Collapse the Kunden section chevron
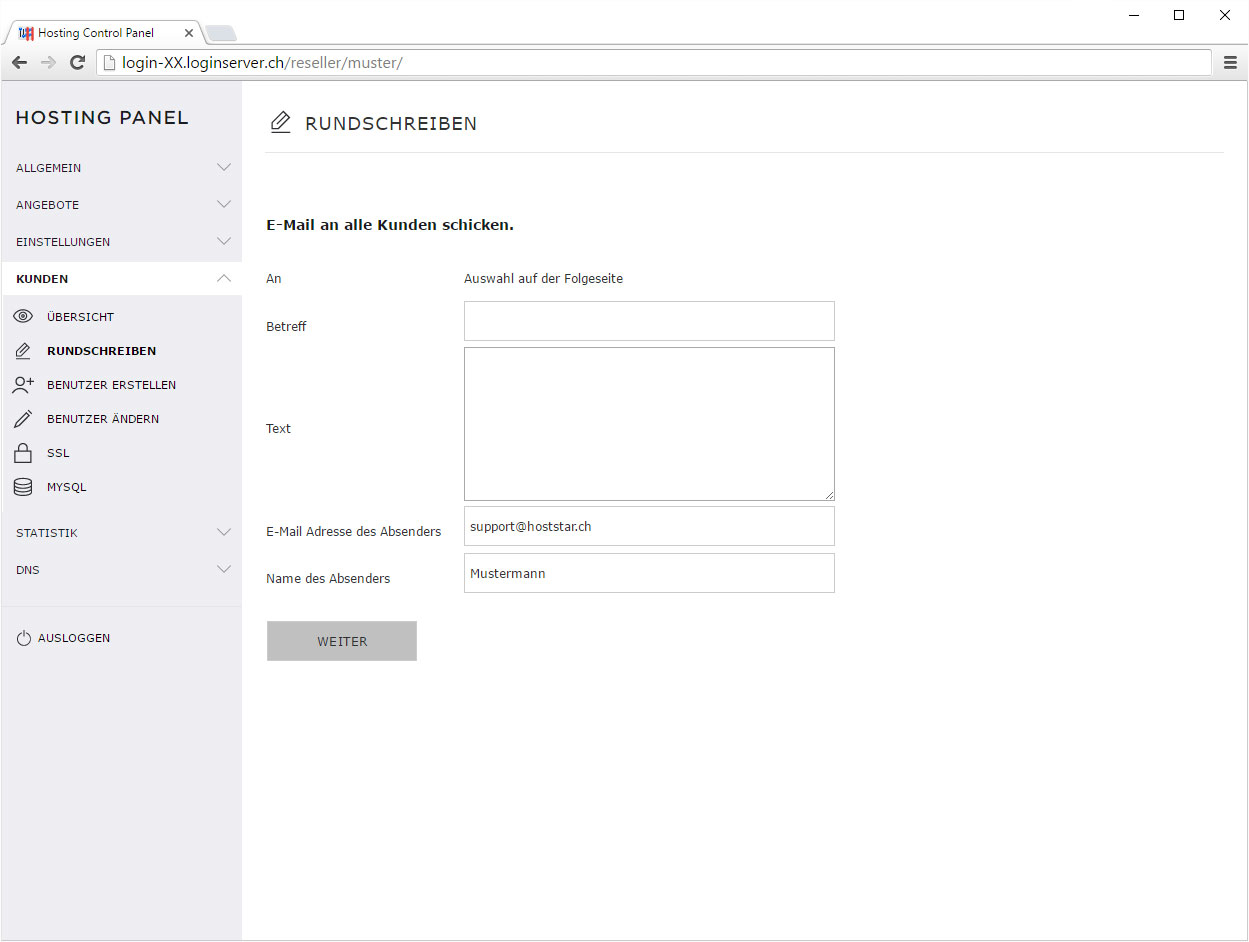Viewport: 1249px width, 942px height. click(x=224, y=279)
